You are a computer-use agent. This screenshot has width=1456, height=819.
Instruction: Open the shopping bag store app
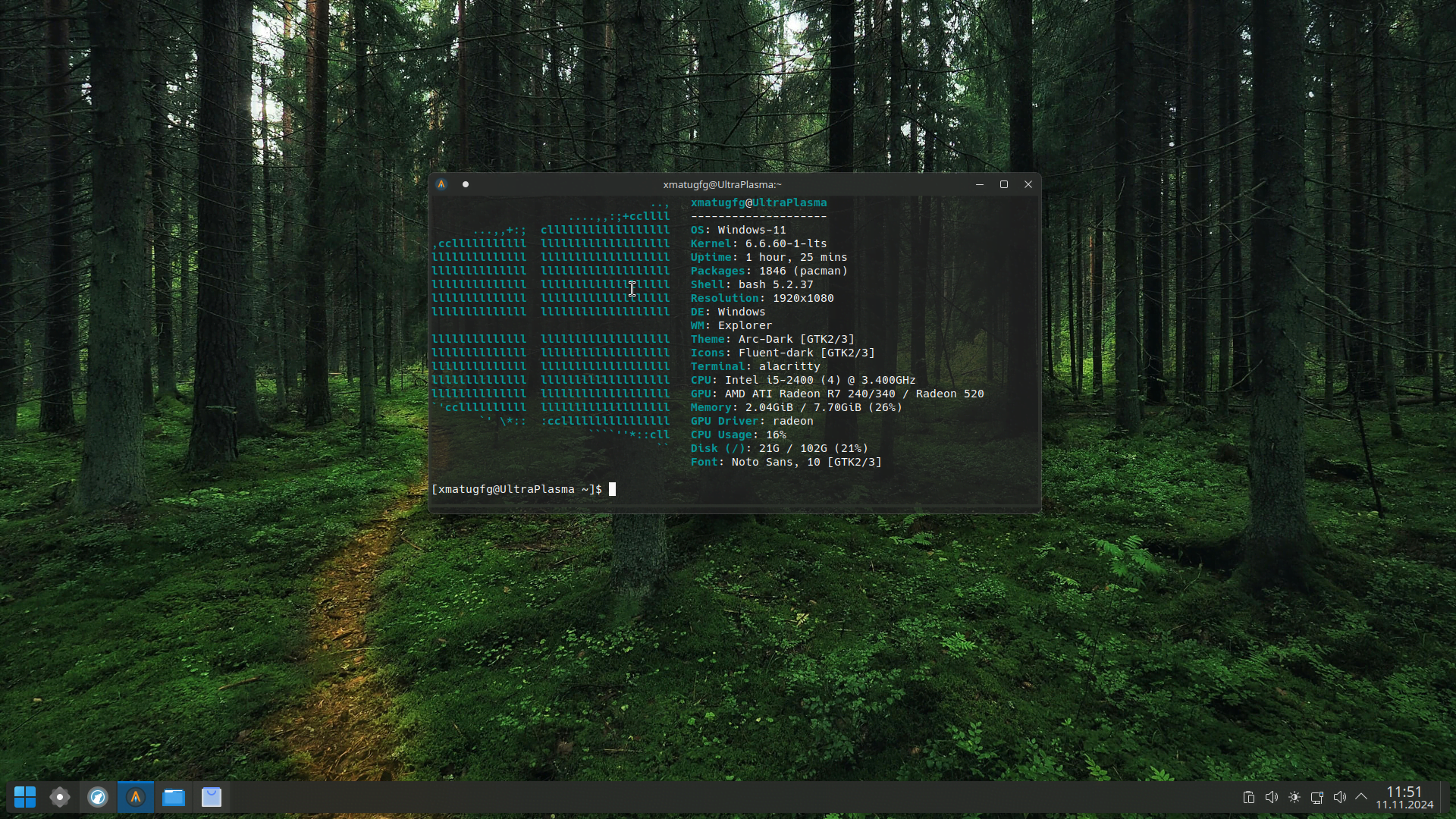point(212,797)
